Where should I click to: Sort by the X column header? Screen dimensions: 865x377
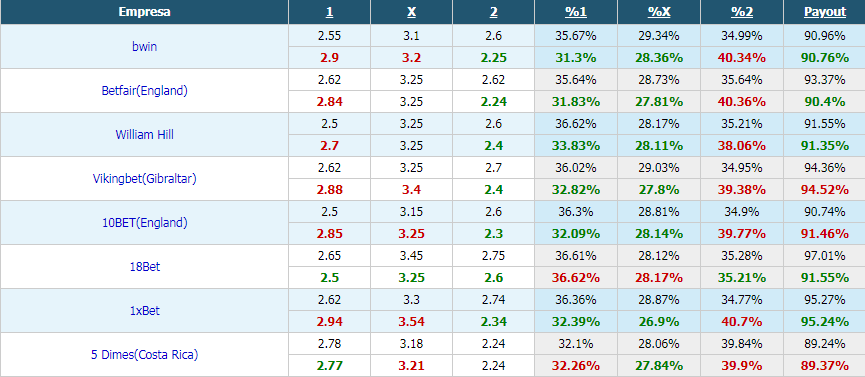click(412, 12)
